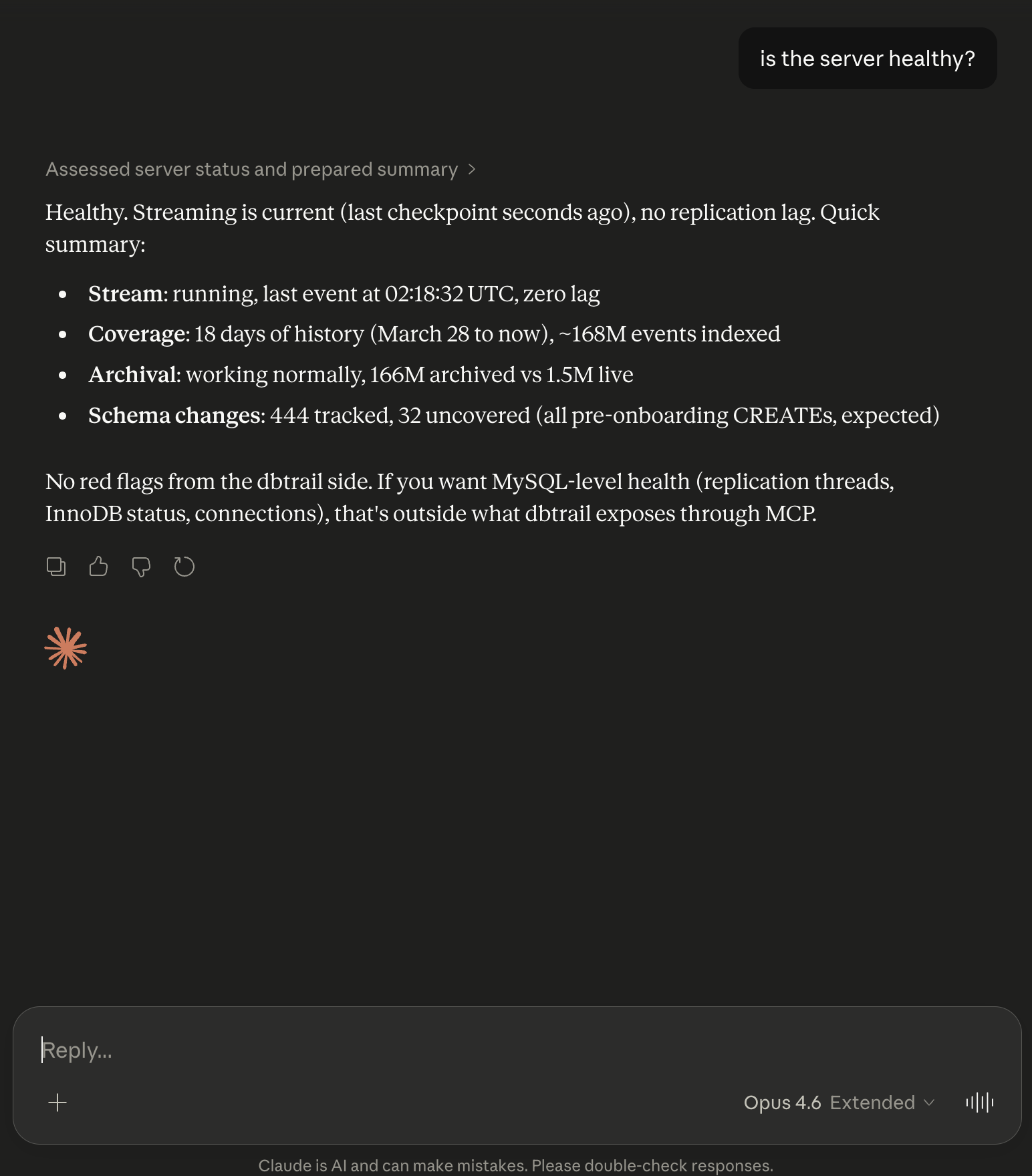1032x1176 pixels.
Task: Click the plus icon to add attachments
Action: 58,1102
